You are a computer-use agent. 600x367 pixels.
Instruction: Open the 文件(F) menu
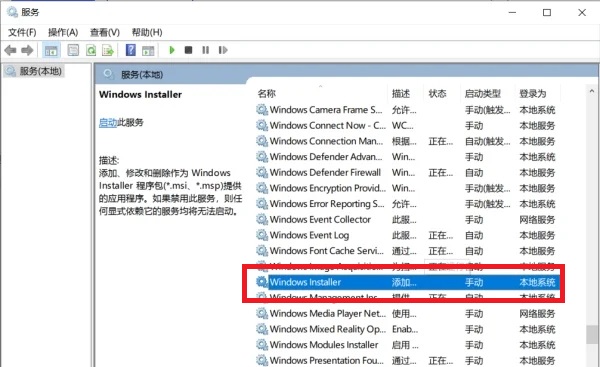(x=22, y=33)
